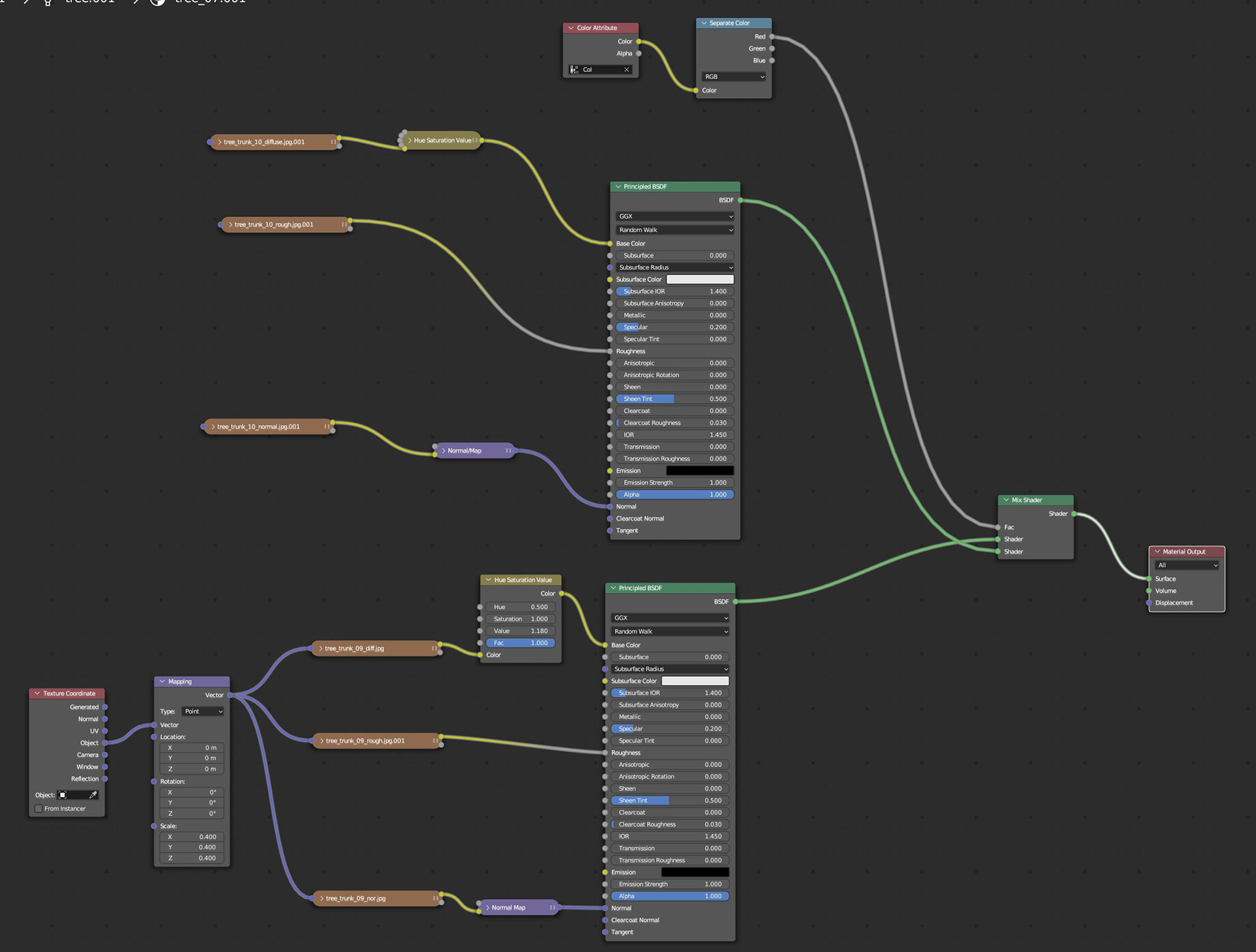Click the Fac slider in Hue Saturation Value
Viewport: 1256px width, 952px height.
coord(521,643)
